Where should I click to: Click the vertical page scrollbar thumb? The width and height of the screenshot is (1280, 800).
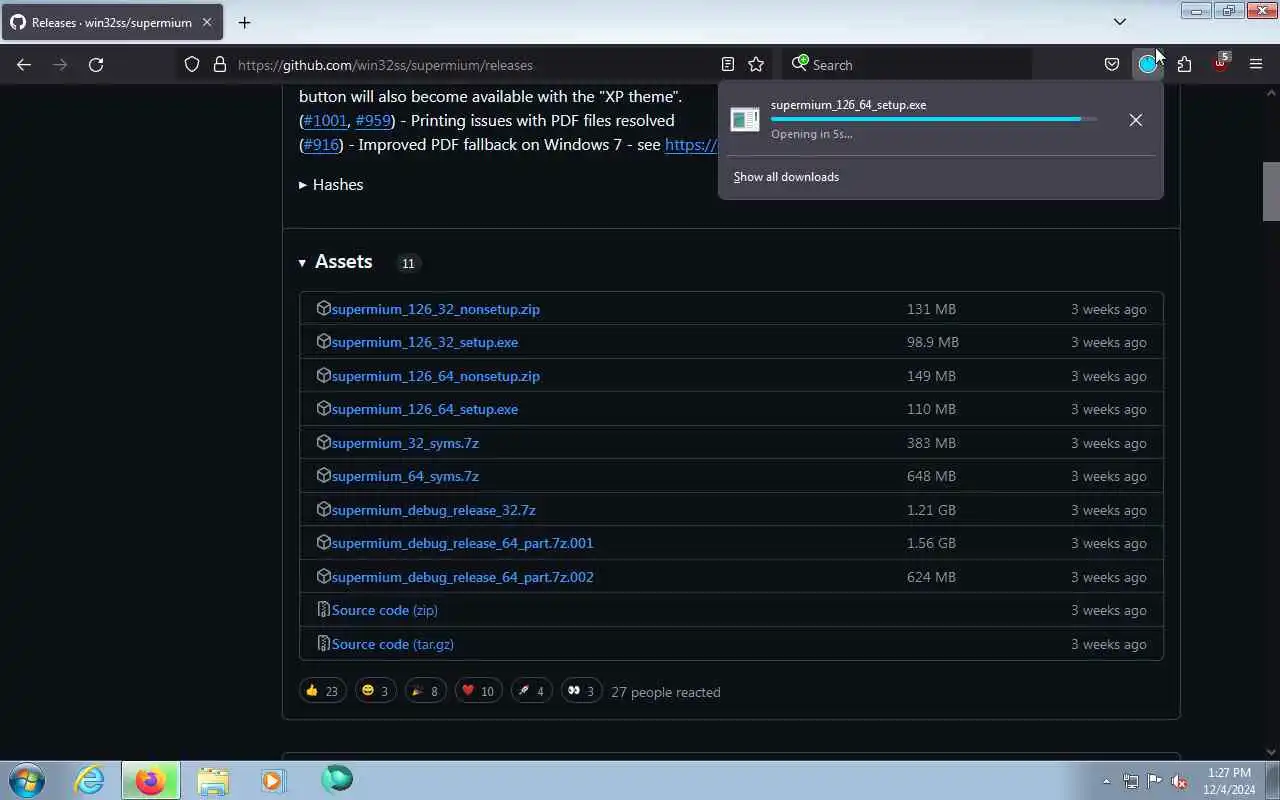[x=1271, y=191]
